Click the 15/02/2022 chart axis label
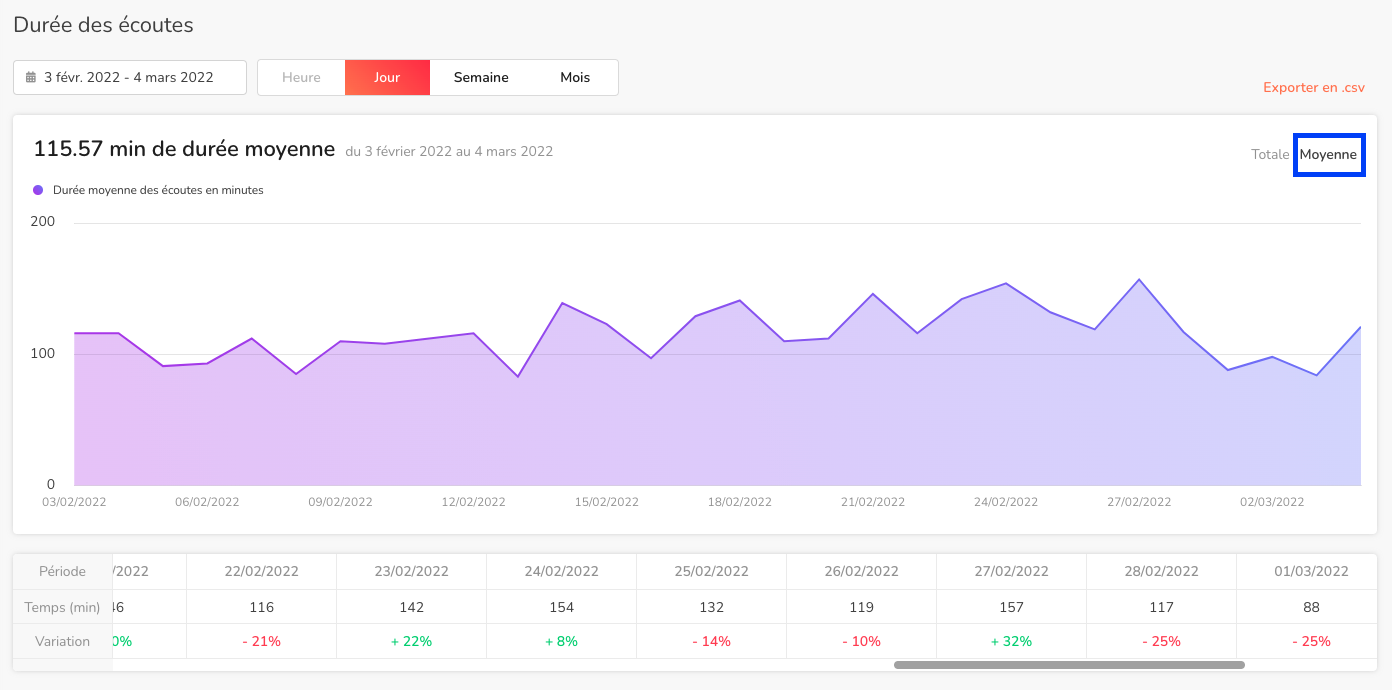 coord(606,502)
